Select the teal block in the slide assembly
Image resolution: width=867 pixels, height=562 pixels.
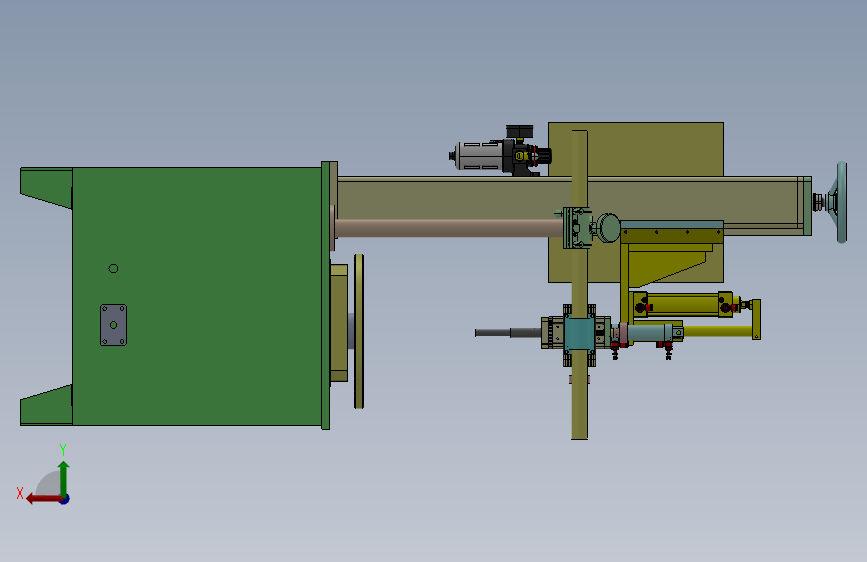(579, 334)
